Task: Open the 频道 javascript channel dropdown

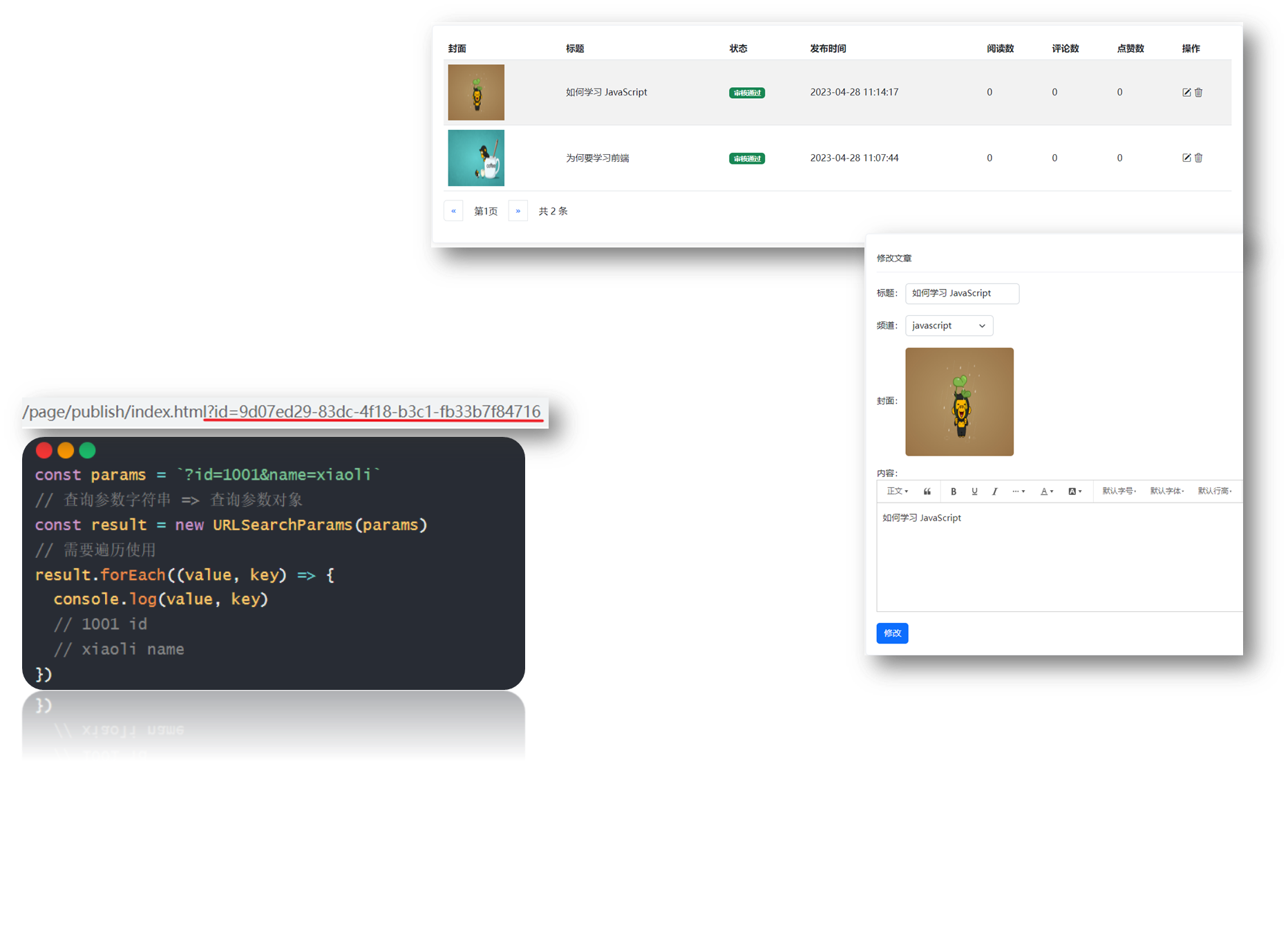Action: coord(949,326)
